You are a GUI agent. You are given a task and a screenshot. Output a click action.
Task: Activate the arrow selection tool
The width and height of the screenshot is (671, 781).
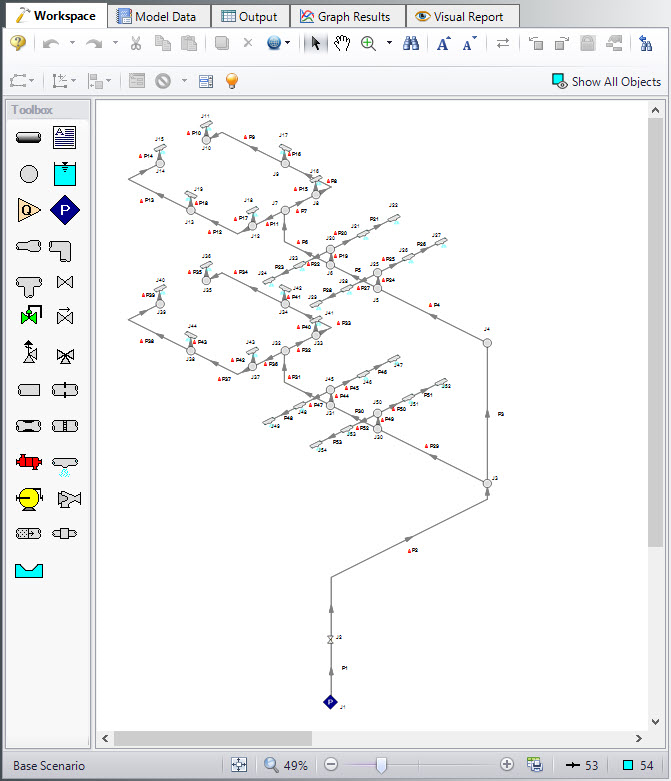(x=316, y=43)
